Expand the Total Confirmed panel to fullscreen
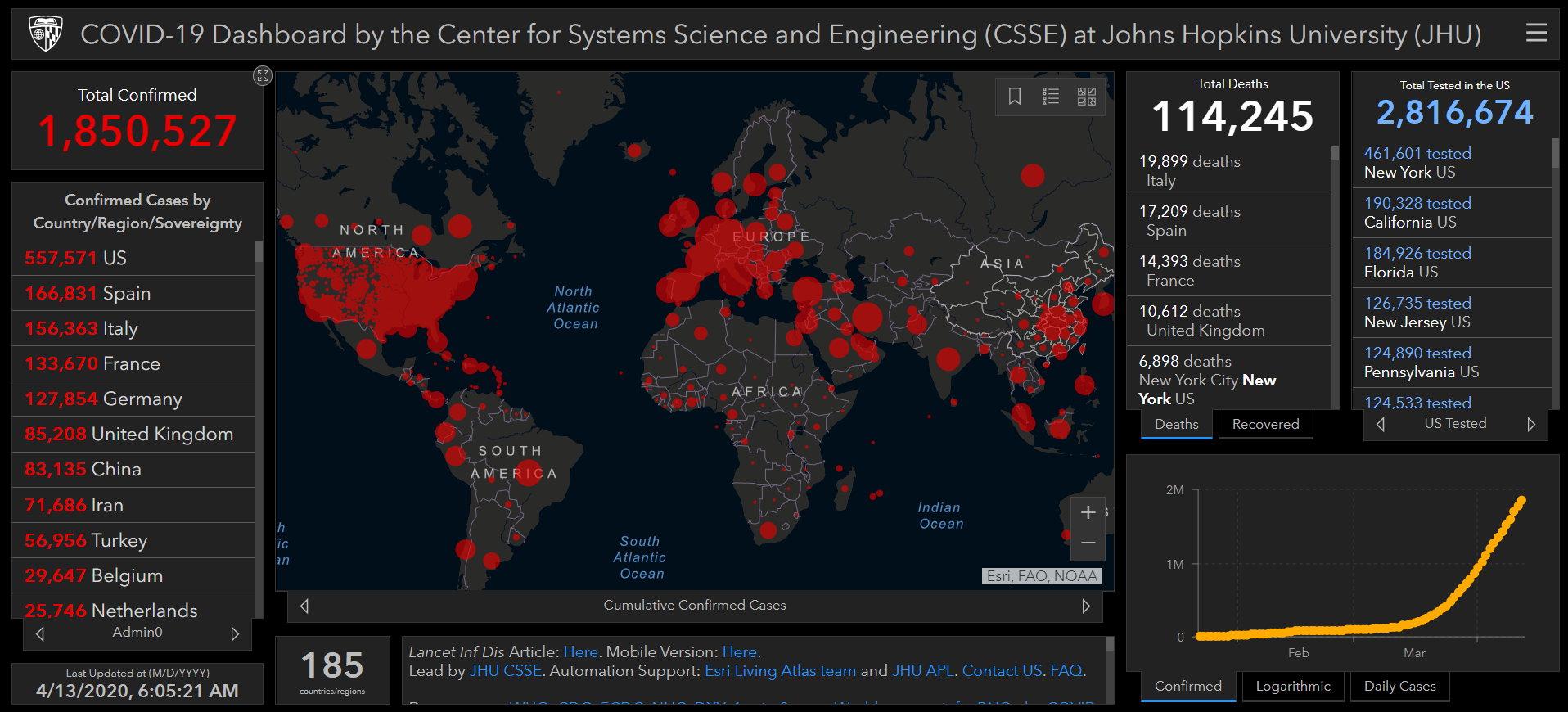This screenshot has width=1568, height=712. 262,76
